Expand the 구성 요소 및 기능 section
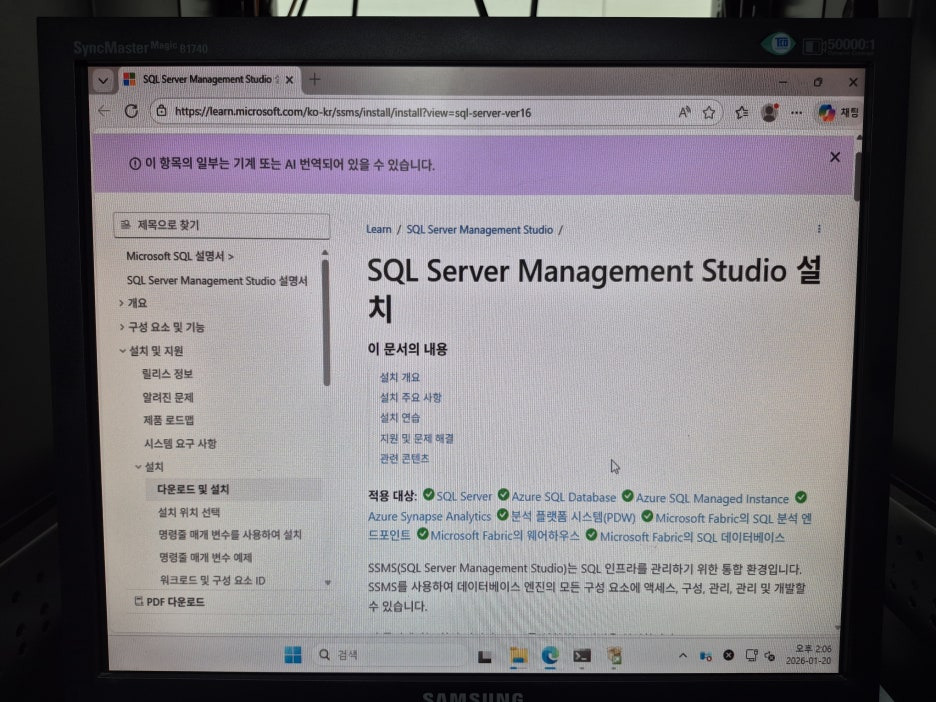Image resolution: width=936 pixels, height=702 pixels. click(x=162, y=327)
